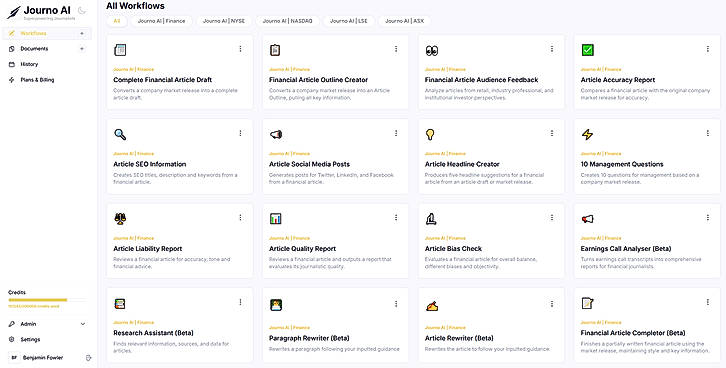The image size is (726, 368).
Task: Open the Article Accuracy Report workflow title
Action: [x=618, y=80]
